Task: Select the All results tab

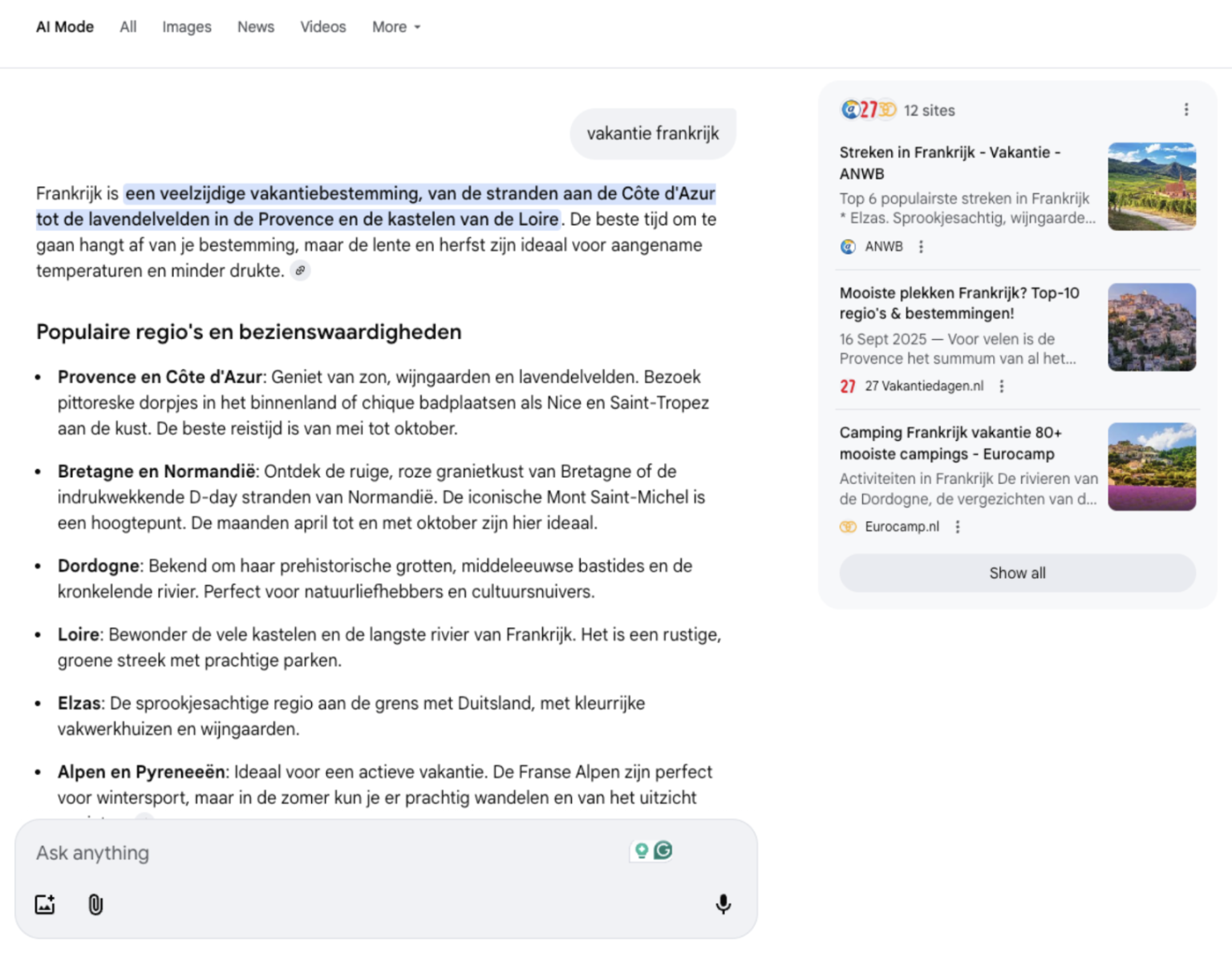Action: (x=128, y=27)
